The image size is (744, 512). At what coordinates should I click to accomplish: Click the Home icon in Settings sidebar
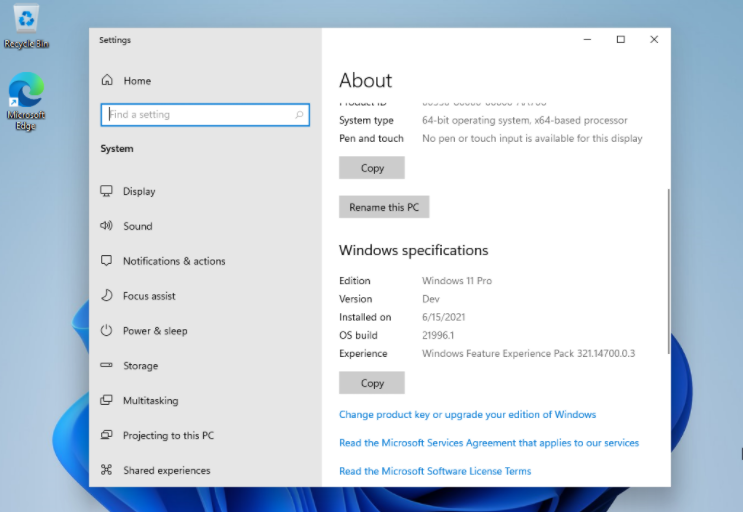(107, 81)
